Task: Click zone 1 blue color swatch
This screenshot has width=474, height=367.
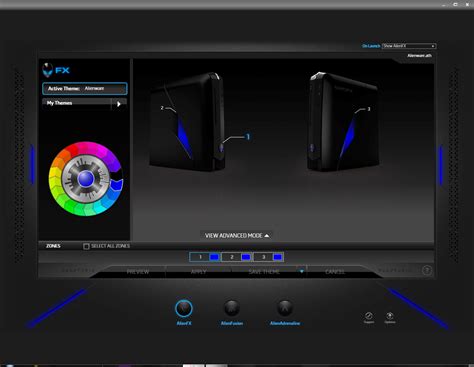Action: [x=214, y=257]
